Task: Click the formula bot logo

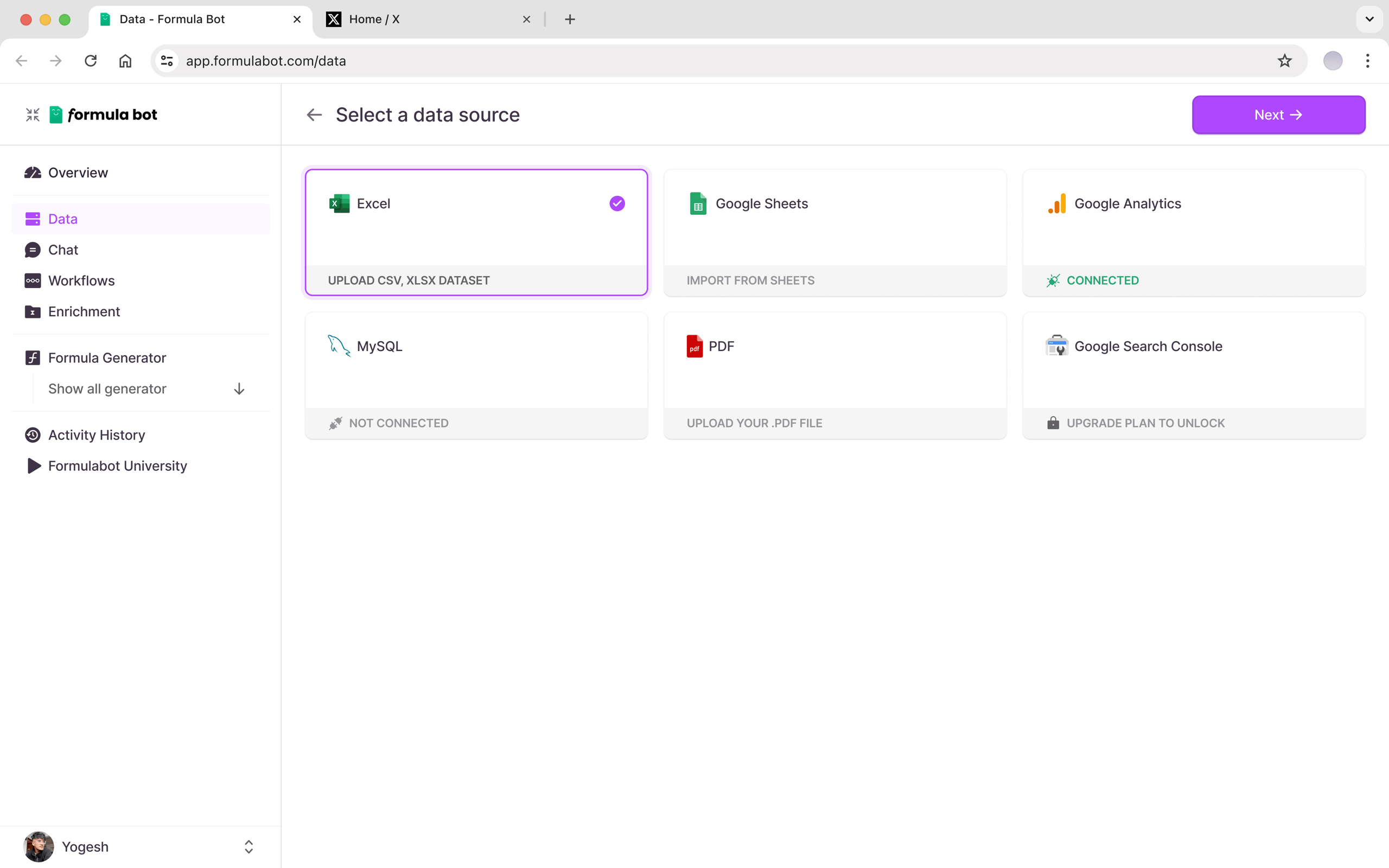Action: coord(103,115)
